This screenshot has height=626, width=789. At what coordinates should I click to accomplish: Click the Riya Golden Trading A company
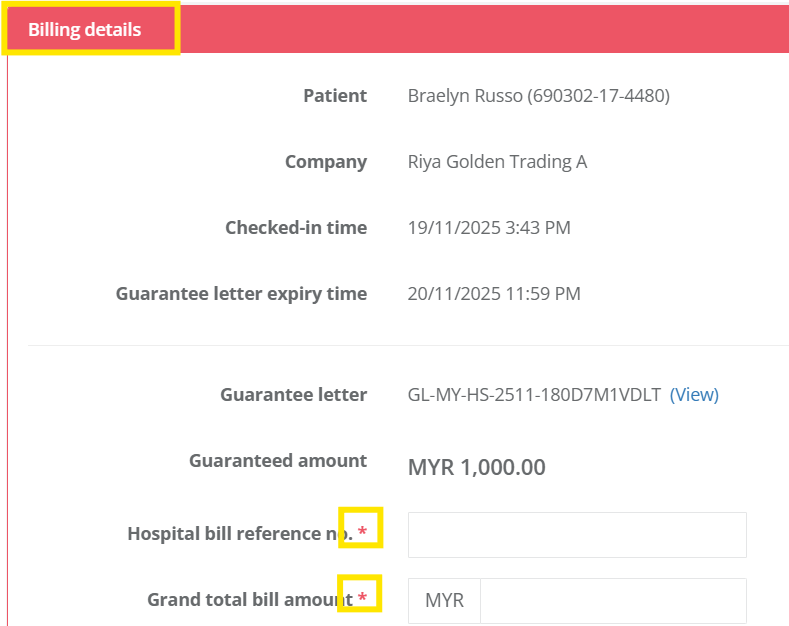click(497, 162)
